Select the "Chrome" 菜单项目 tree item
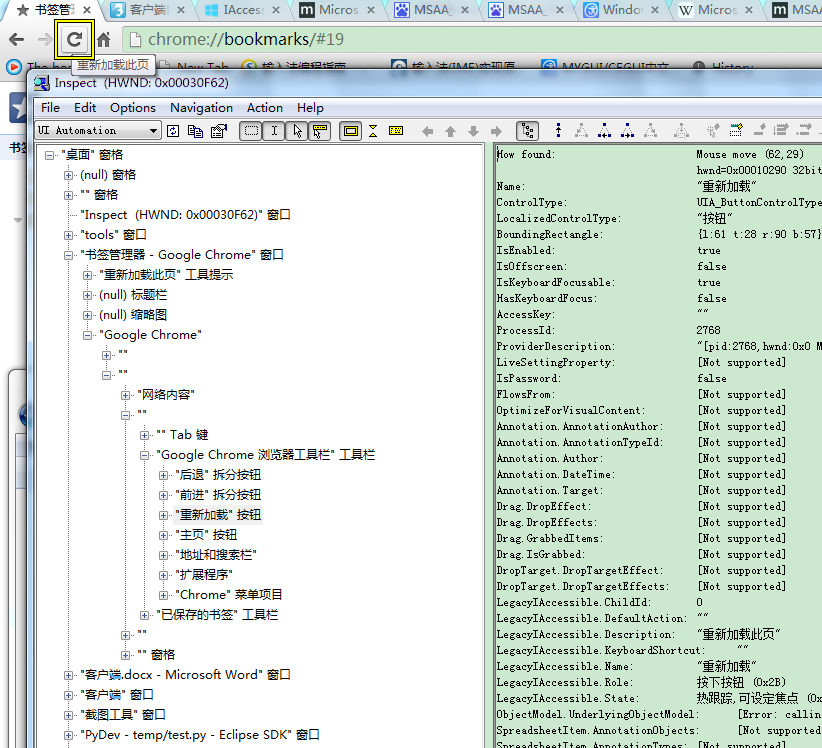The width and height of the screenshot is (822, 748). click(x=229, y=594)
